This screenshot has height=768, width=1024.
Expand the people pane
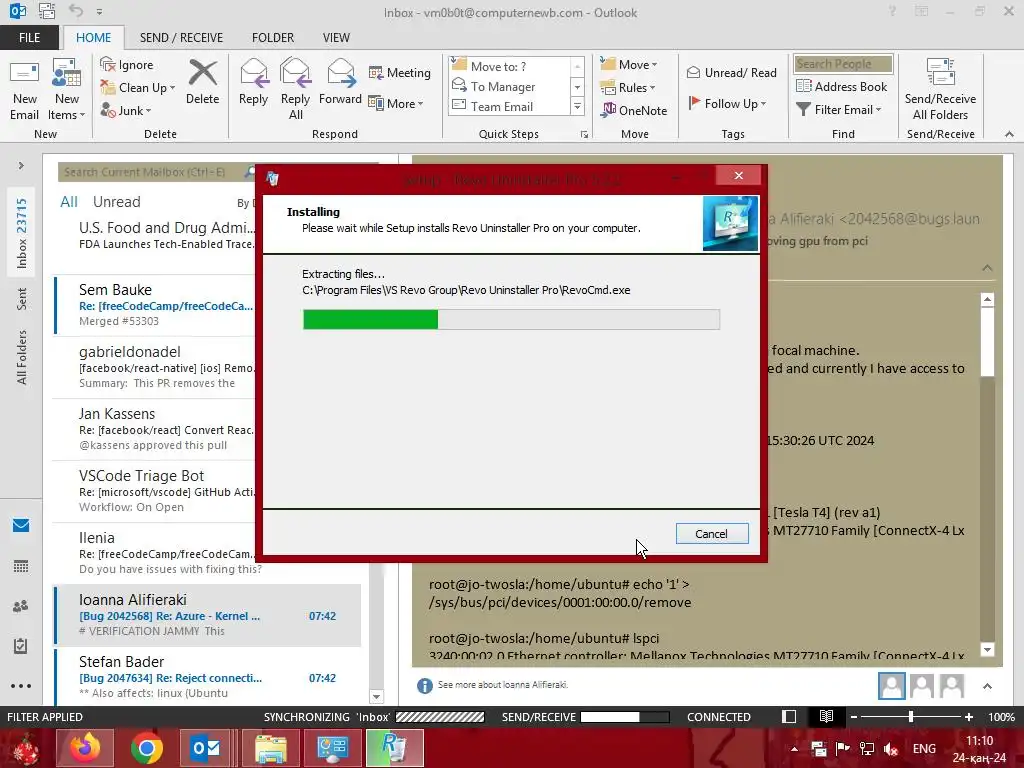(987, 686)
